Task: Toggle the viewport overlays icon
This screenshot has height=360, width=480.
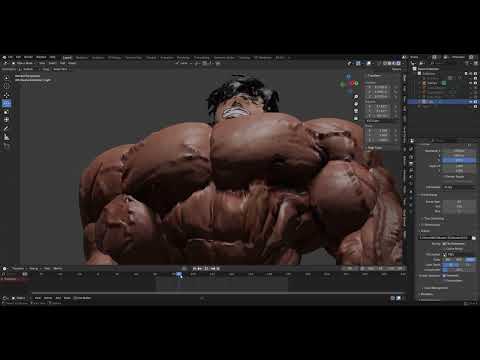Action: pyautogui.click(x=369, y=63)
